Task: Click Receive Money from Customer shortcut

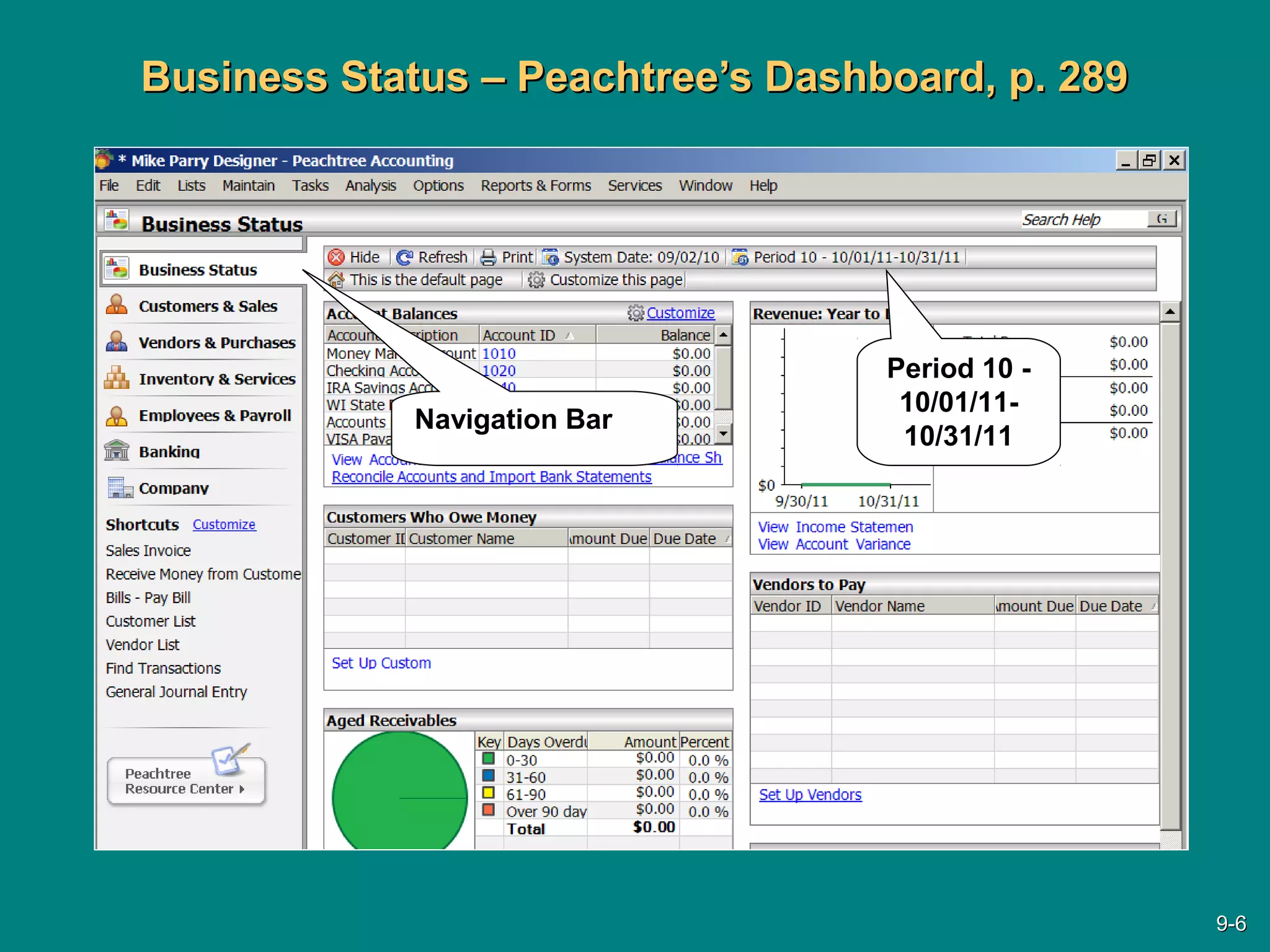Action: point(203,574)
